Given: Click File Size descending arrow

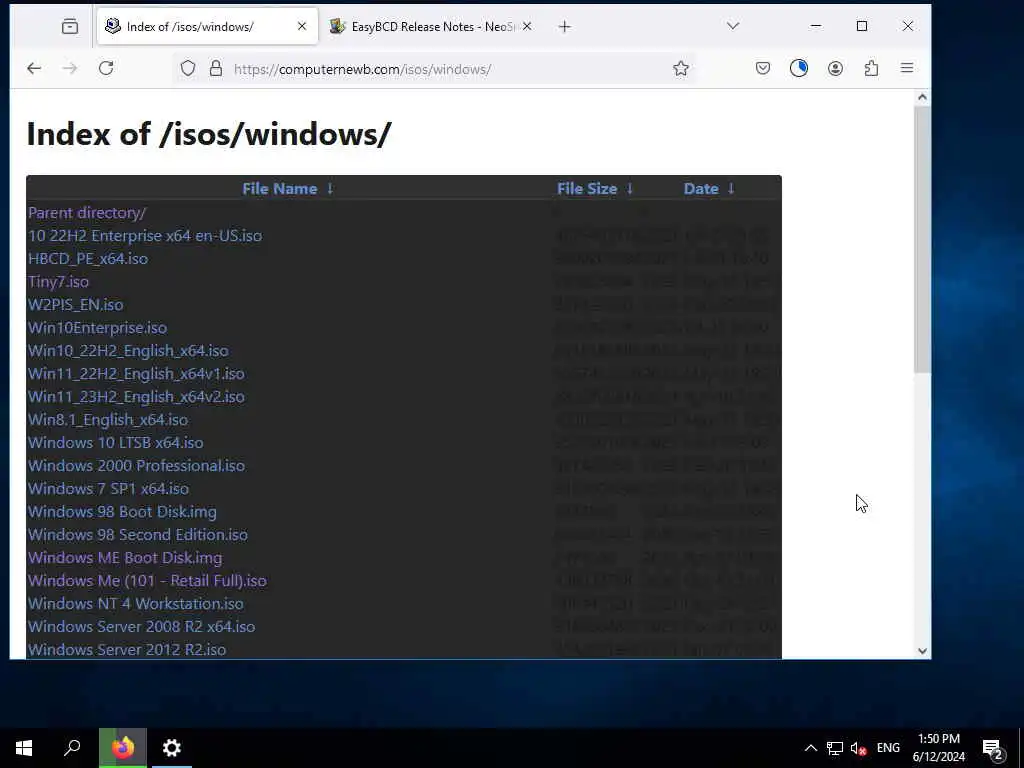Looking at the screenshot, I should pyautogui.click(x=630, y=189).
